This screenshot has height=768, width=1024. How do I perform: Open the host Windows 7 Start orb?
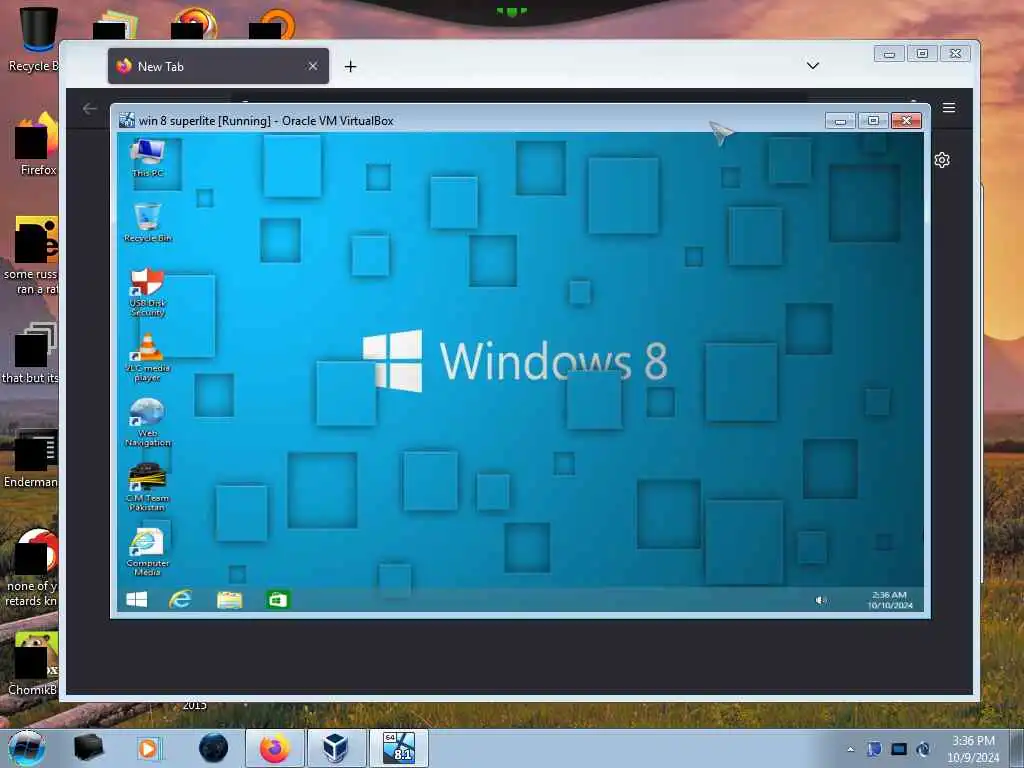27,748
